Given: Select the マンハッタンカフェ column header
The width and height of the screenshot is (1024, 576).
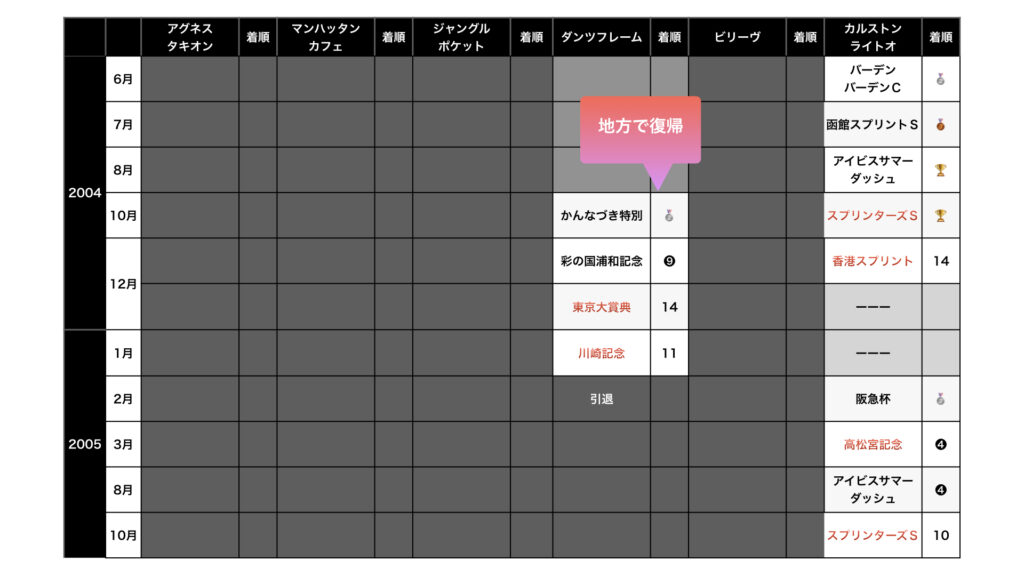Looking at the screenshot, I should click(325, 37).
